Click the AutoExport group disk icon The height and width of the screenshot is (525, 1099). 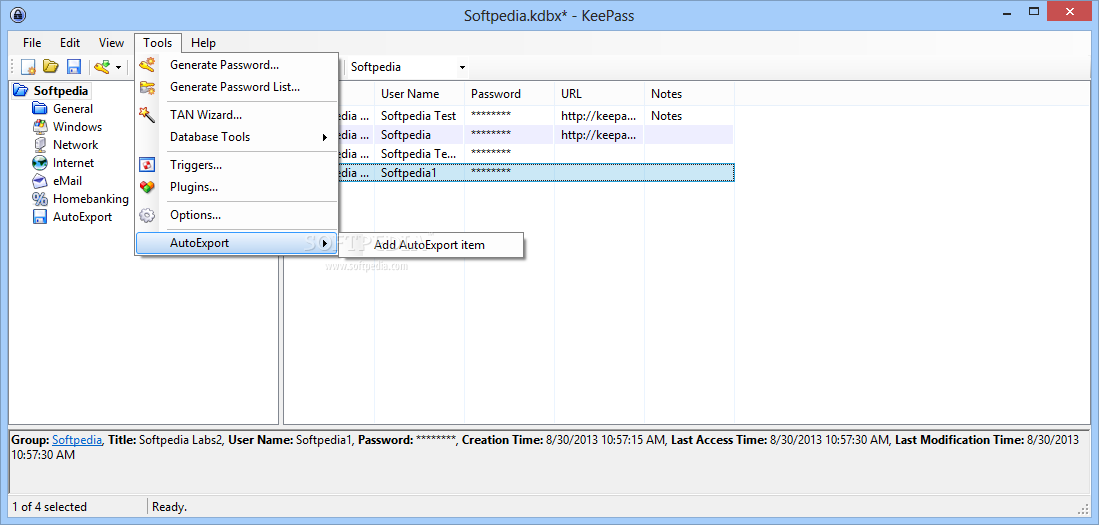pos(40,217)
